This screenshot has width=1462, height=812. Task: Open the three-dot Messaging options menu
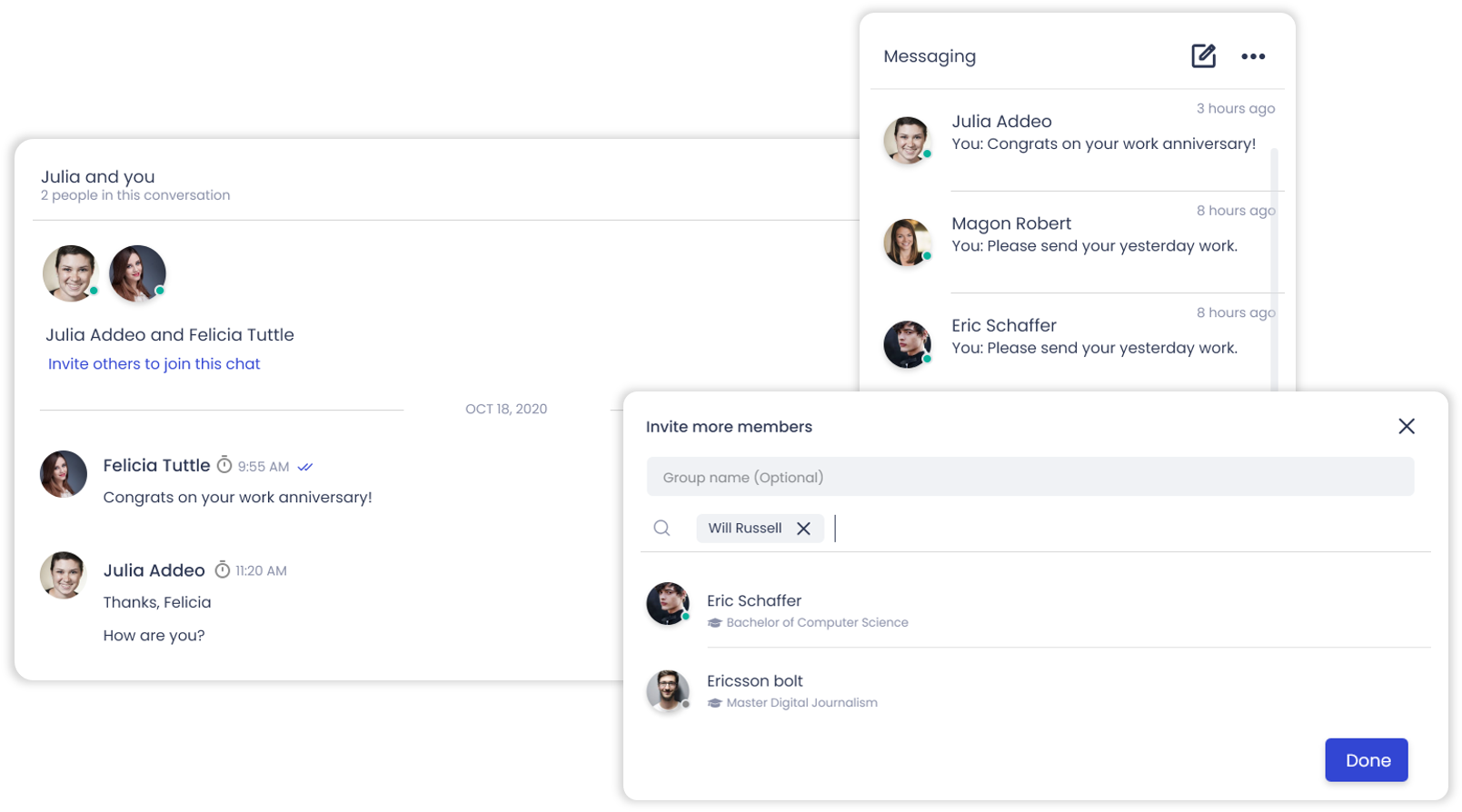1253,56
